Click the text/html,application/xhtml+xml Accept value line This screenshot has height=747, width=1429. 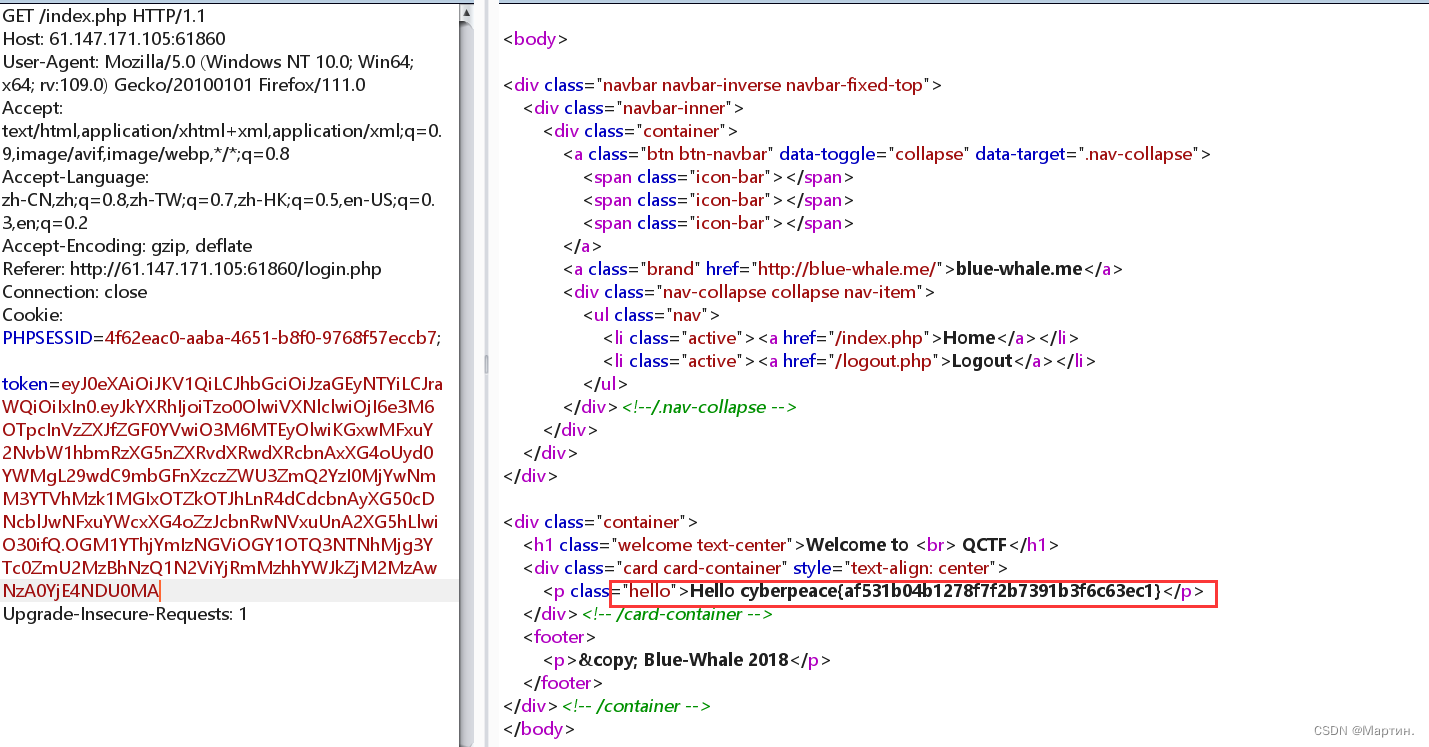[222, 131]
